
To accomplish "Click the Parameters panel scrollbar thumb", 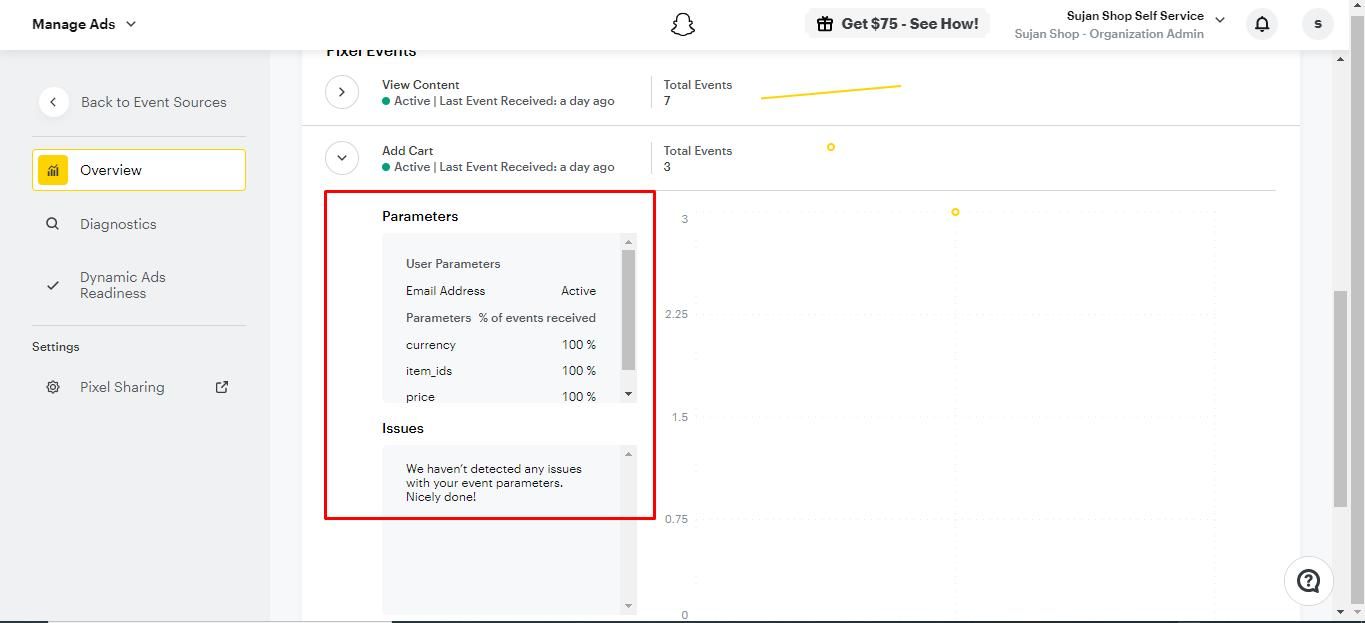I will [628, 309].
